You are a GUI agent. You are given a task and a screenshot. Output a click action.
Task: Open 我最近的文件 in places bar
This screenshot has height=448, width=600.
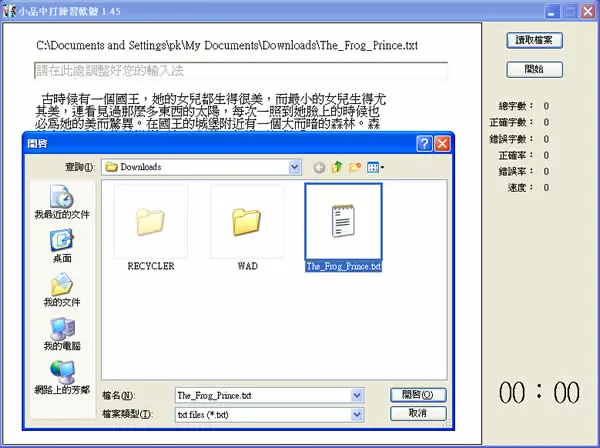tap(62, 202)
